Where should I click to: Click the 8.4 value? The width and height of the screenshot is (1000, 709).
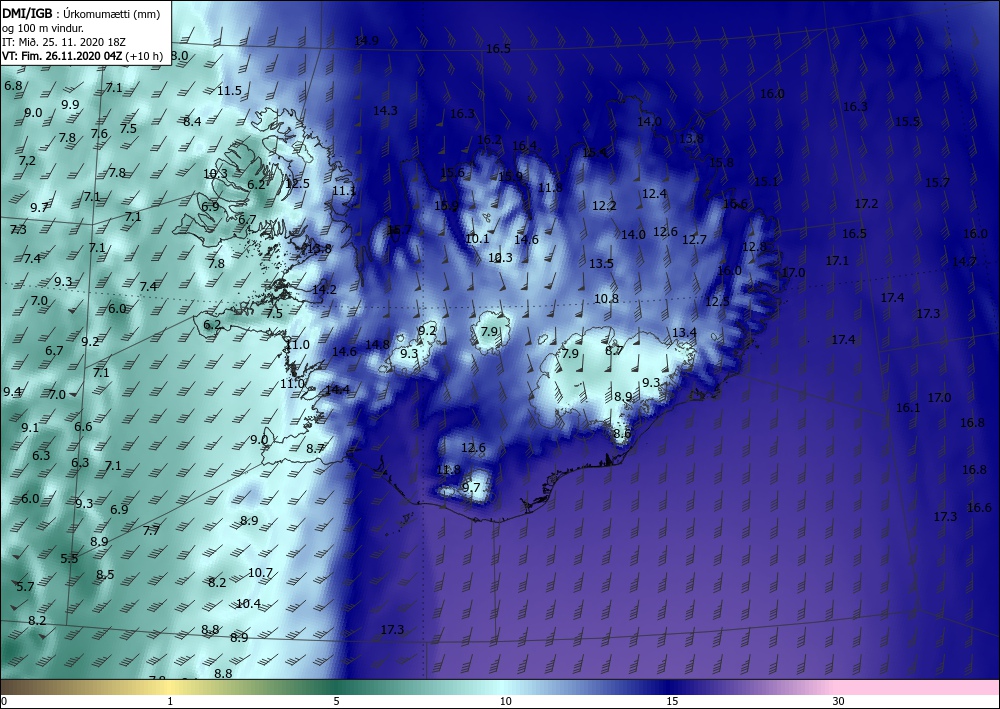click(x=192, y=121)
